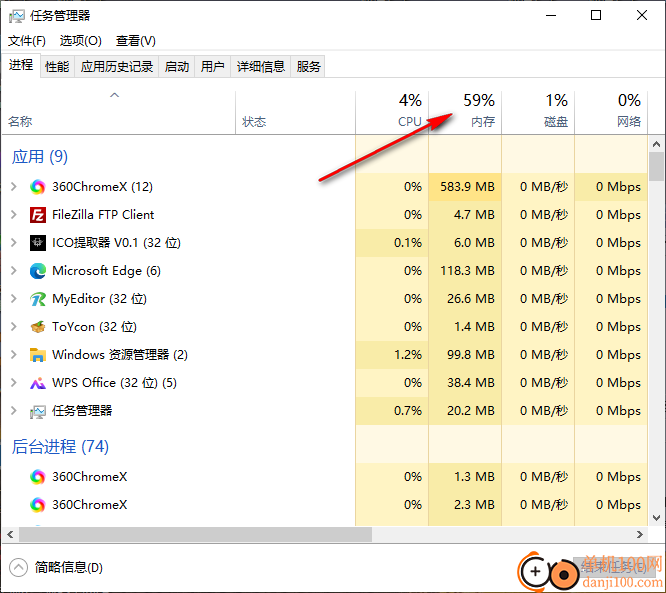Click the 360ChromeX (12) app icon

37,187
